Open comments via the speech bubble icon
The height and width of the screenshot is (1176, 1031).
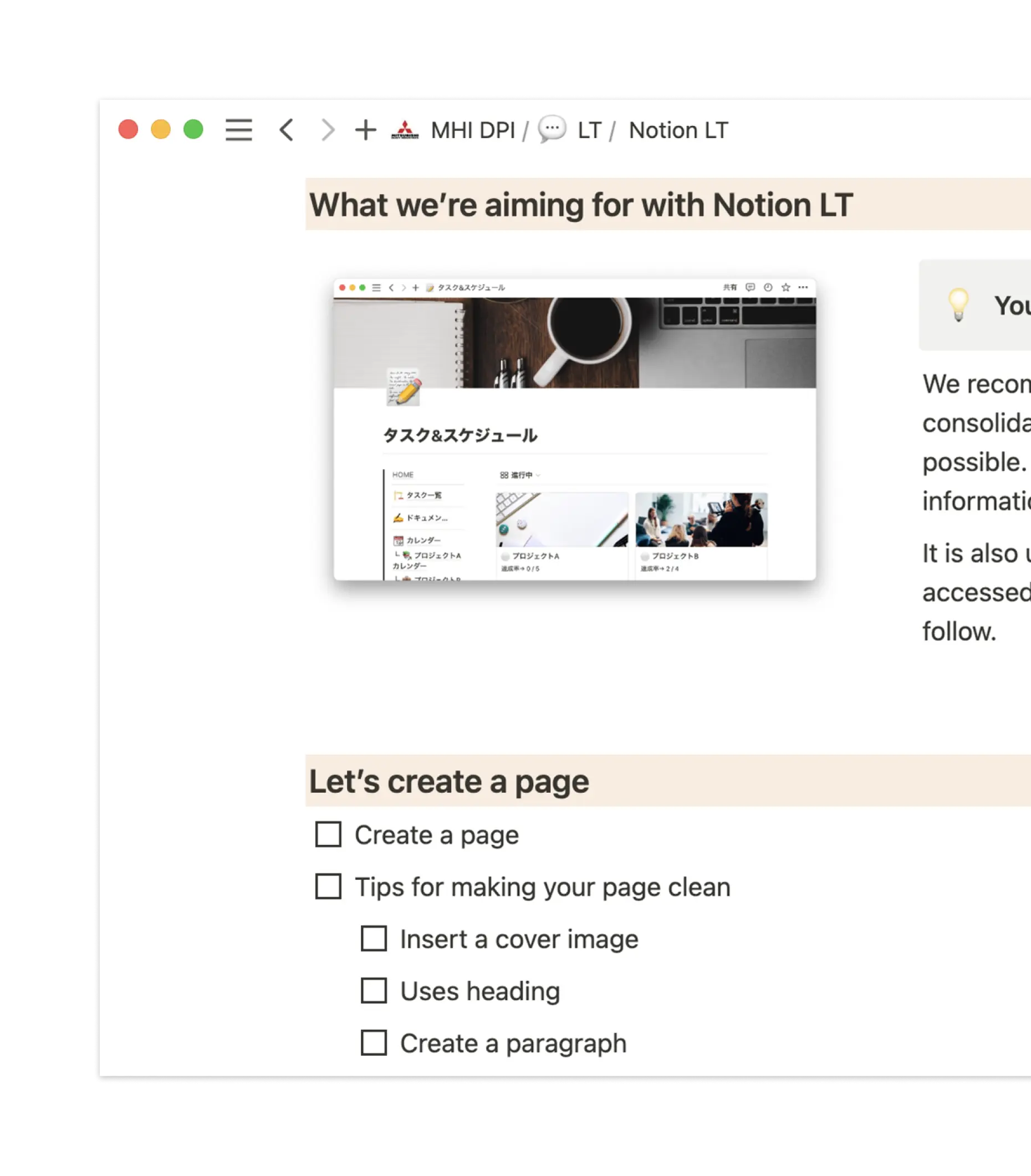[x=751, y=287]
